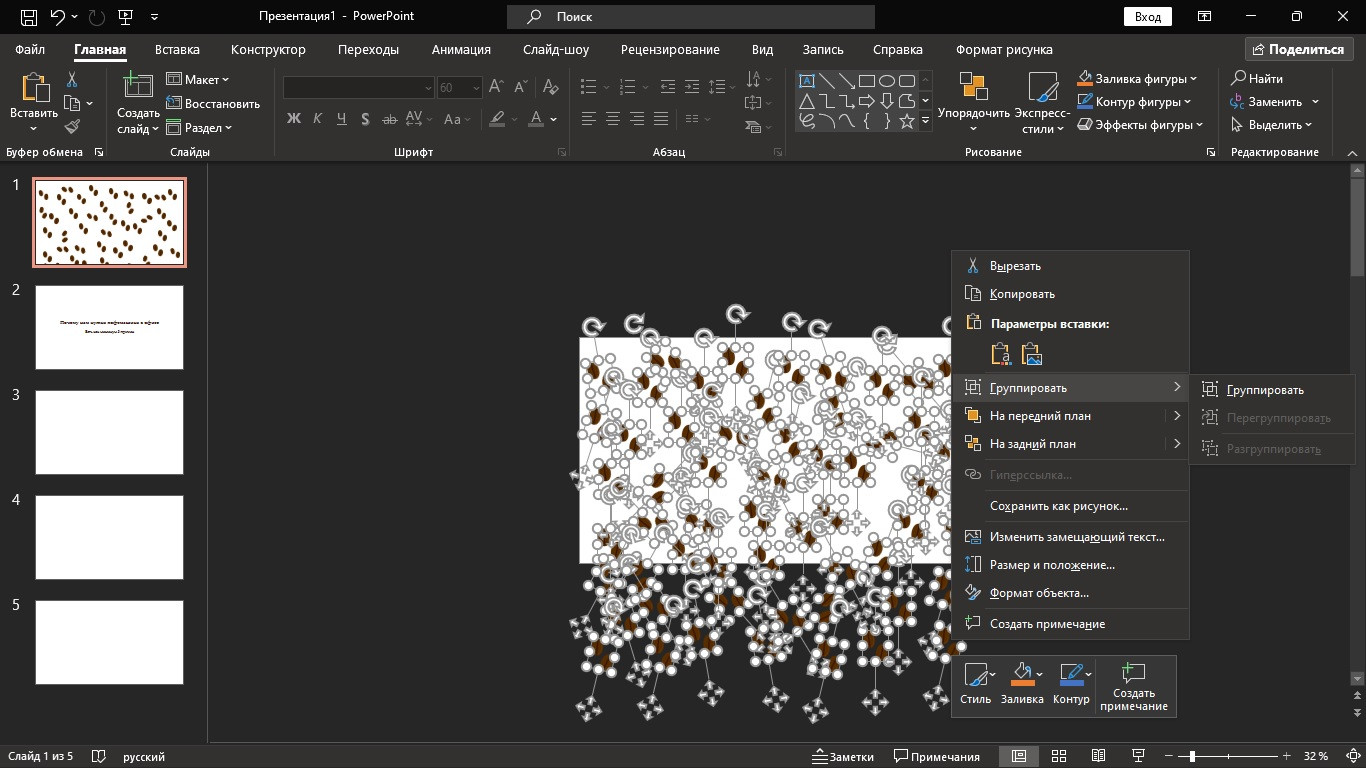This screenshot has width=1366, height=768.
Task: Click the Cut scissors icon in ribbon
Action: (x=72, y=80)
